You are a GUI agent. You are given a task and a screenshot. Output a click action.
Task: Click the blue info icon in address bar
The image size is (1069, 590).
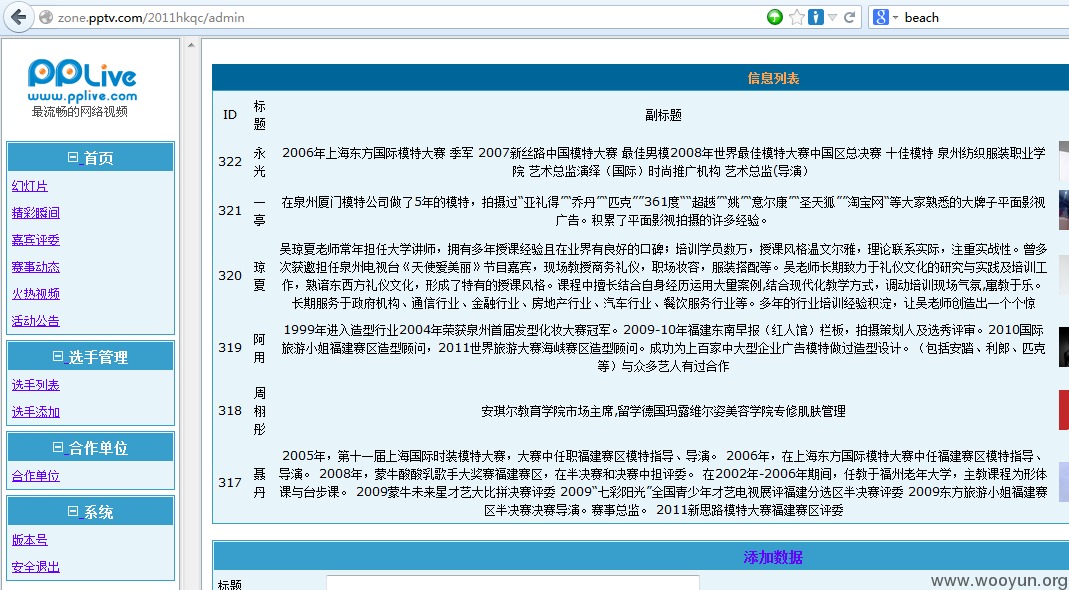coord(815,18)
